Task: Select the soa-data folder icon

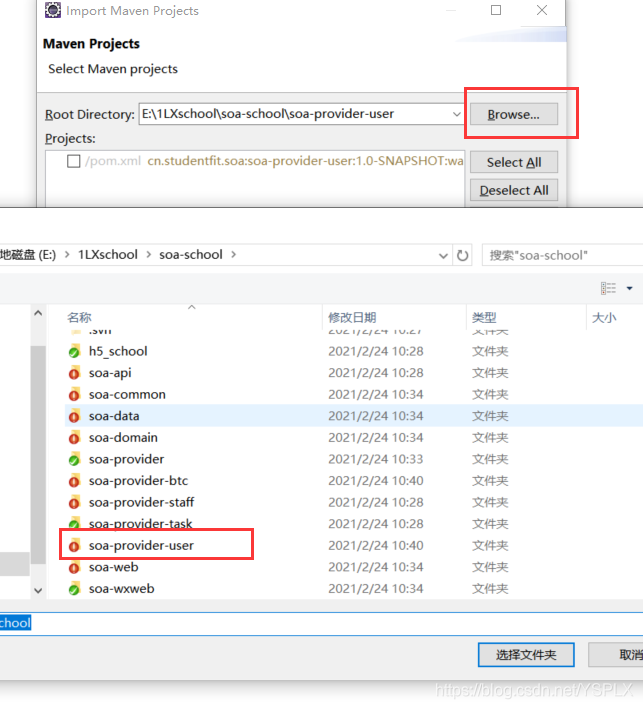Action: tap(74, 416)
